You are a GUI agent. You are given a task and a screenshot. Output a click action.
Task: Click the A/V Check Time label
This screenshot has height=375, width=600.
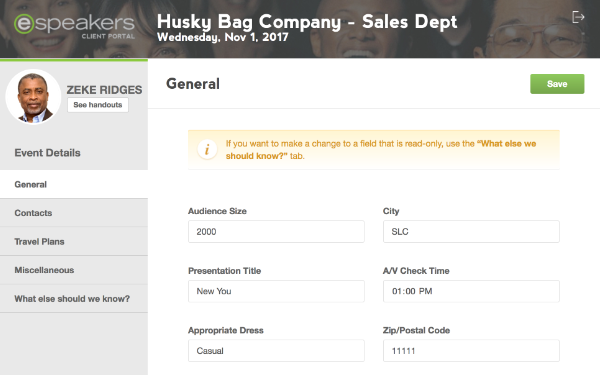pos(416,271)
